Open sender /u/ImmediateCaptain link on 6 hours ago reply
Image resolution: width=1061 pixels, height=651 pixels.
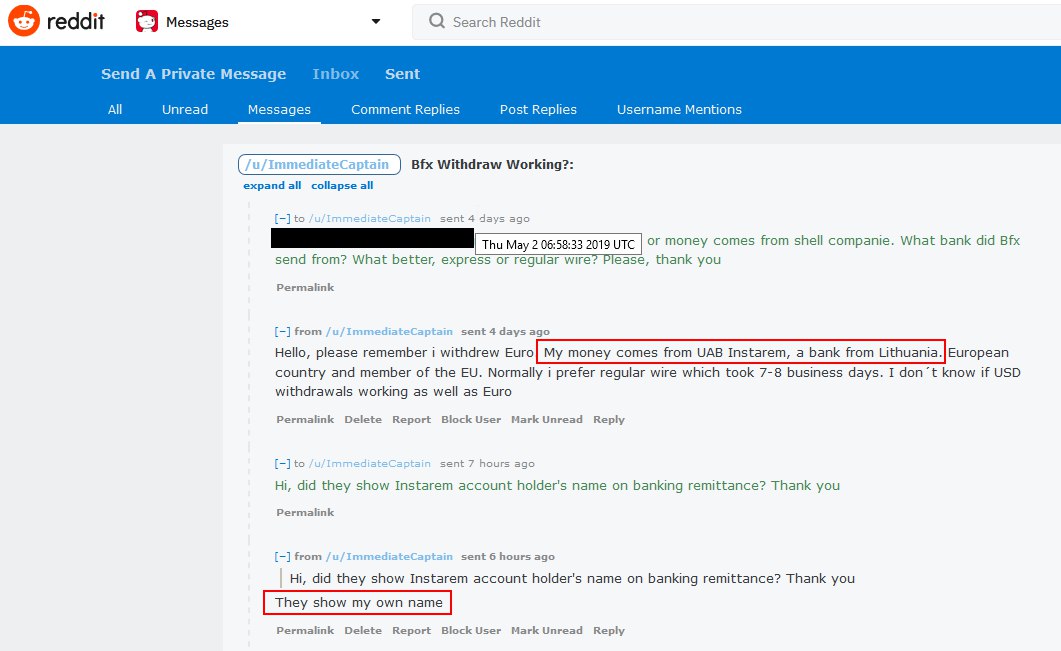[x=389, y=556]
